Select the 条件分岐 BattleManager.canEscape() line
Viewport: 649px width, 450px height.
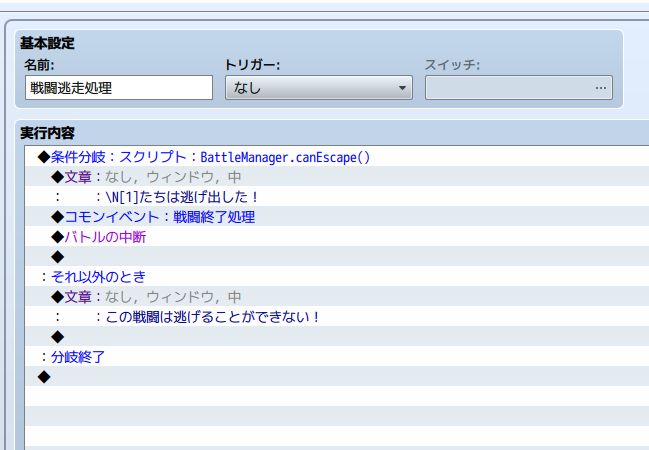point(337,157)
